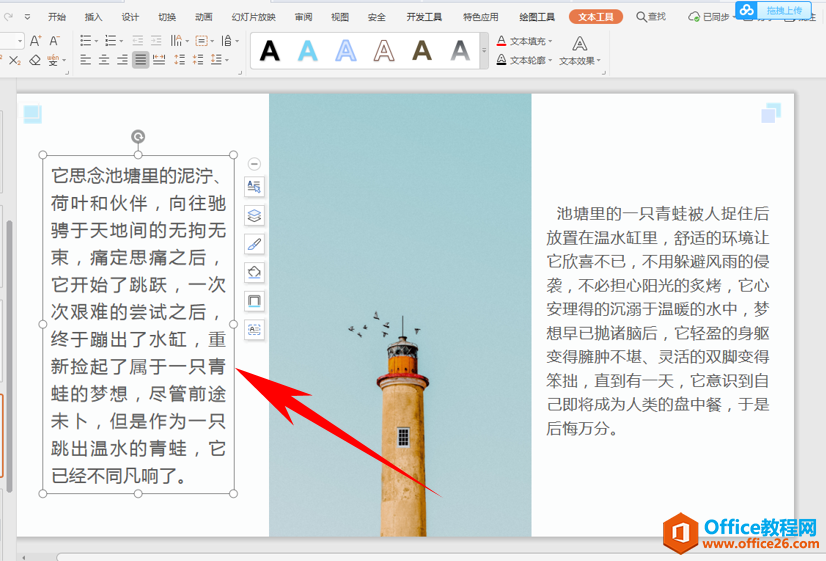Click the shape fill bucket icon
The height and width of the screenshot is (561, 826).
point(254,272)
